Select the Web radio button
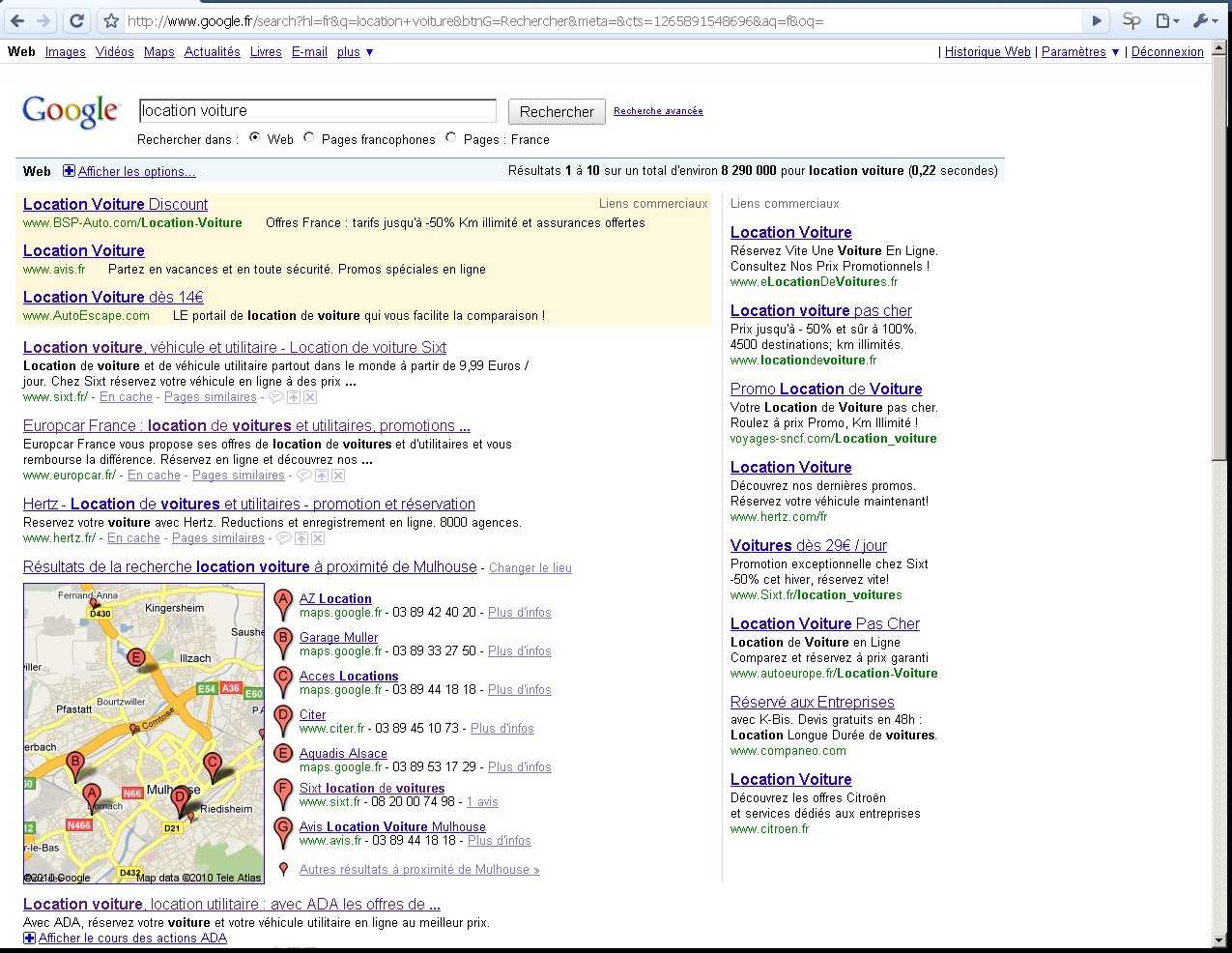The width and height of the screenshot is (1232, 953). point(255,138)
